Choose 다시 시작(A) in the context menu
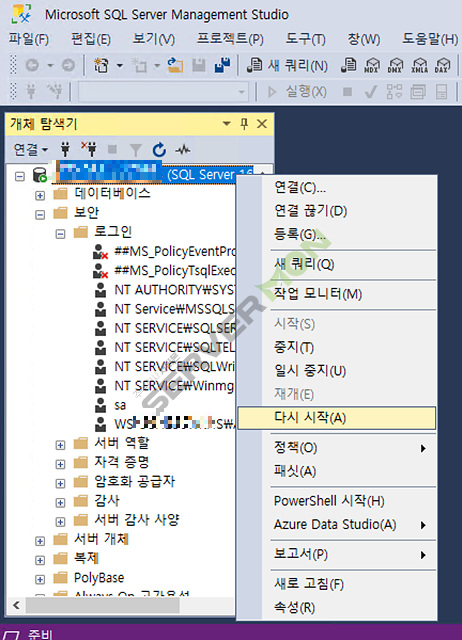 point(337,418)
